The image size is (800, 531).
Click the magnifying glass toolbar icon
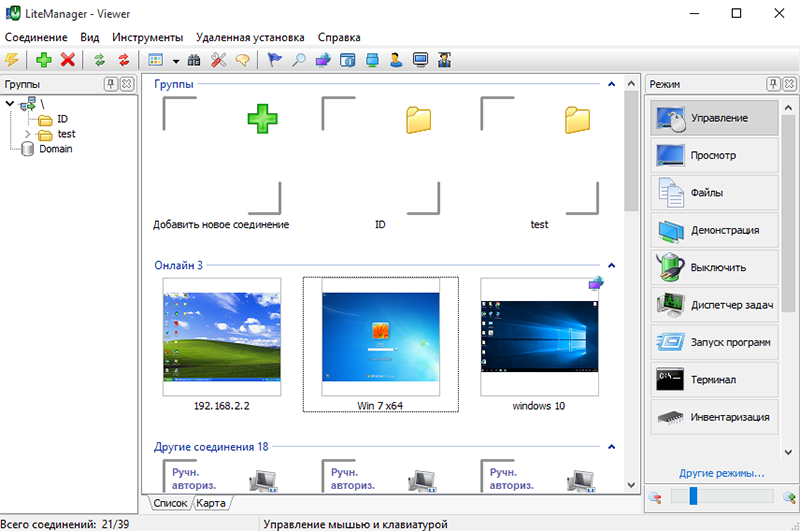(299, 60)
